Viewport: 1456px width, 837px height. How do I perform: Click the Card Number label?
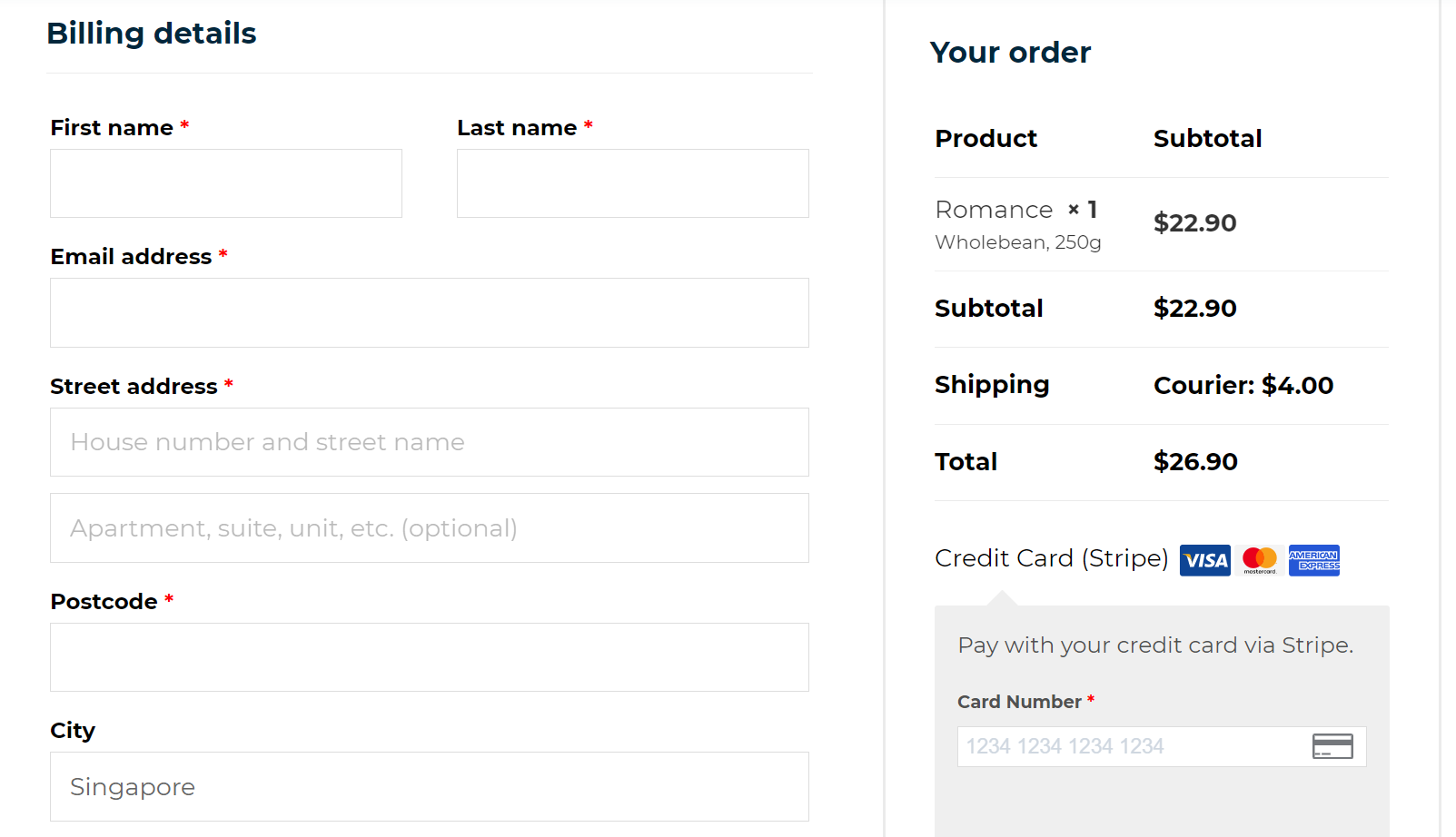[1019, 702]
